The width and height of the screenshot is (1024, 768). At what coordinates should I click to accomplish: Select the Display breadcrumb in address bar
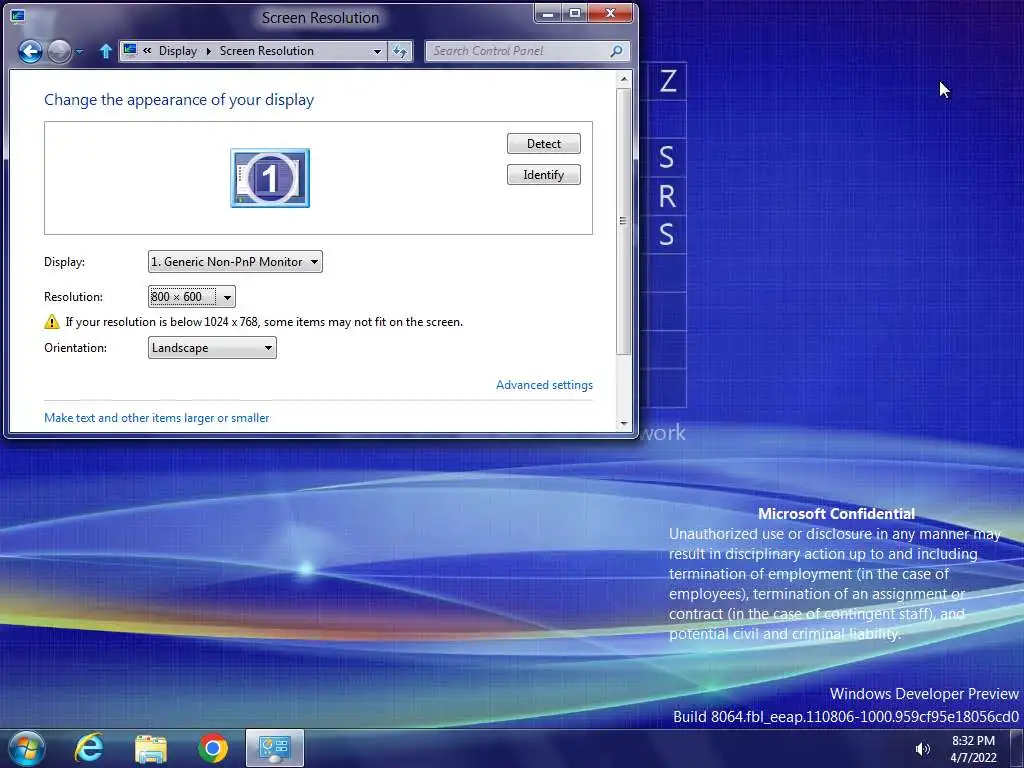pyautogui.click(x=178, y=51)
